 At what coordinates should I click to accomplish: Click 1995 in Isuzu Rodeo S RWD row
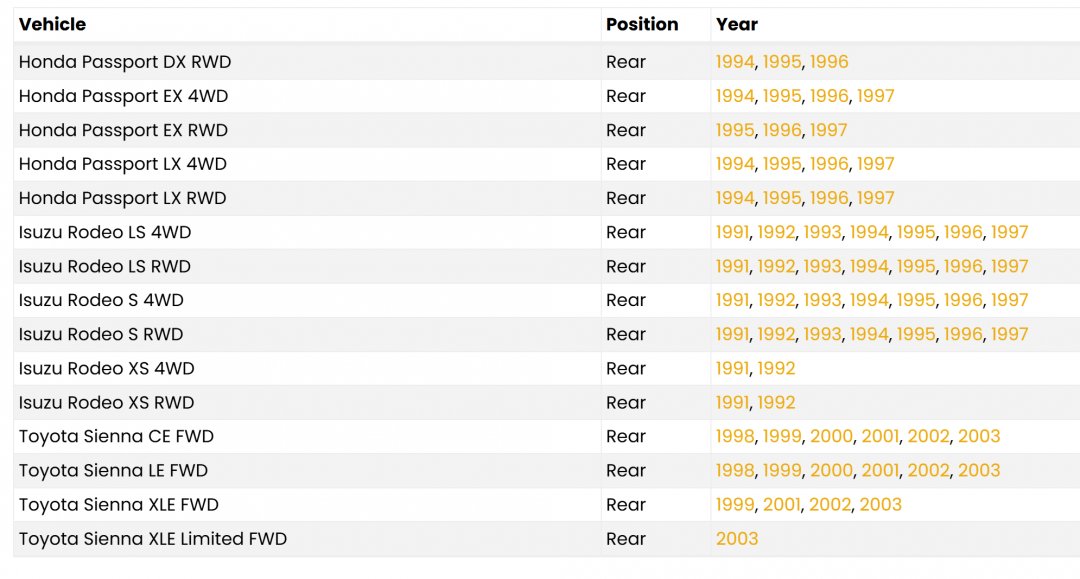point(916,334)
